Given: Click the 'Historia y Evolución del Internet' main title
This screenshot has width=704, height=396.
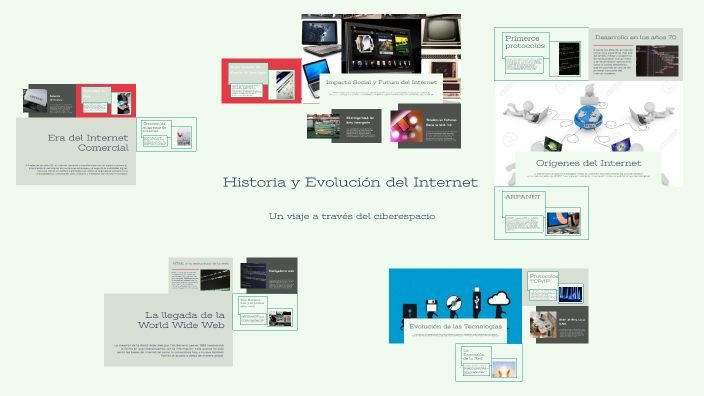Looking at the screenshot, I should [350, 182].
